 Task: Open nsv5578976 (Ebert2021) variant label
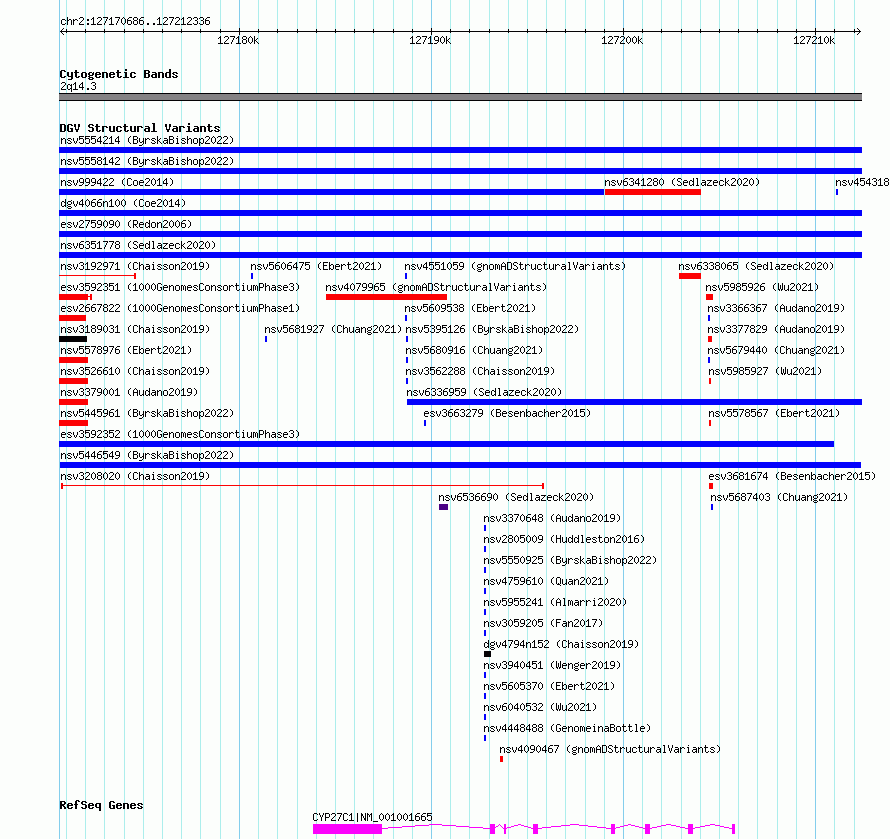pos(126,350)
